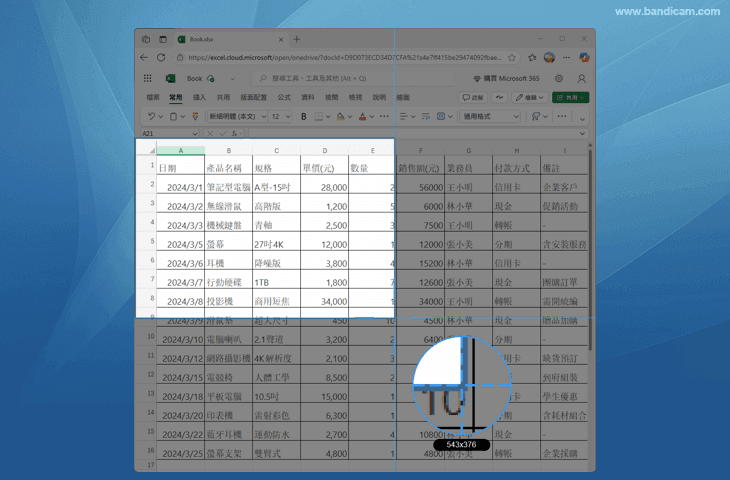Click the cell styles icon right of number format
The image size is (730, 480).
(x=536, y=116)
